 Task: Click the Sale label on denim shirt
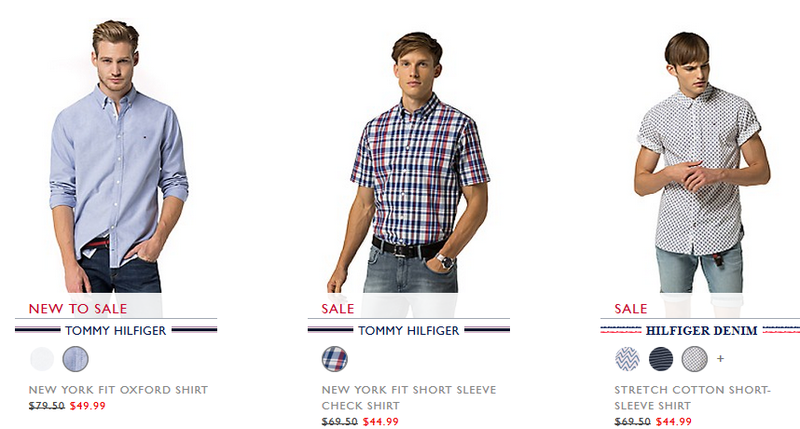pos(631,309)
